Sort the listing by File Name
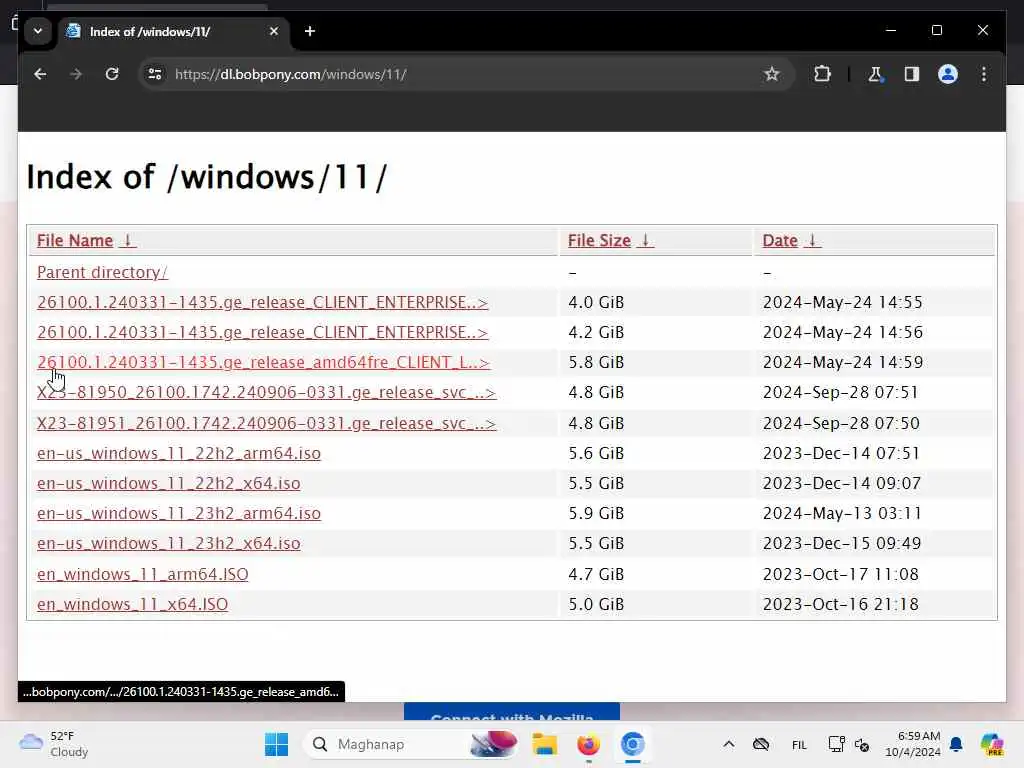 pyautogui.click(x=74, y=240)
